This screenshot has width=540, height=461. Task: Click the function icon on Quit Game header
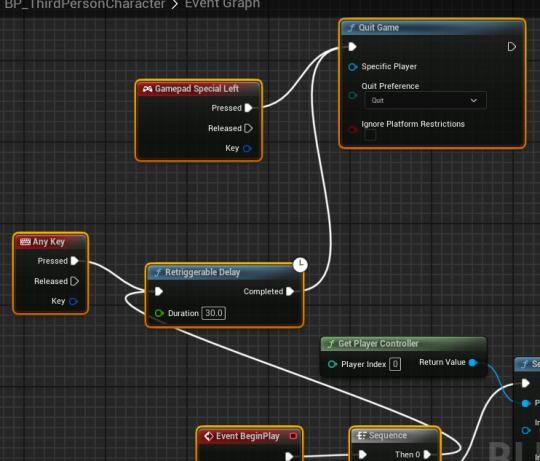point(351,28)
